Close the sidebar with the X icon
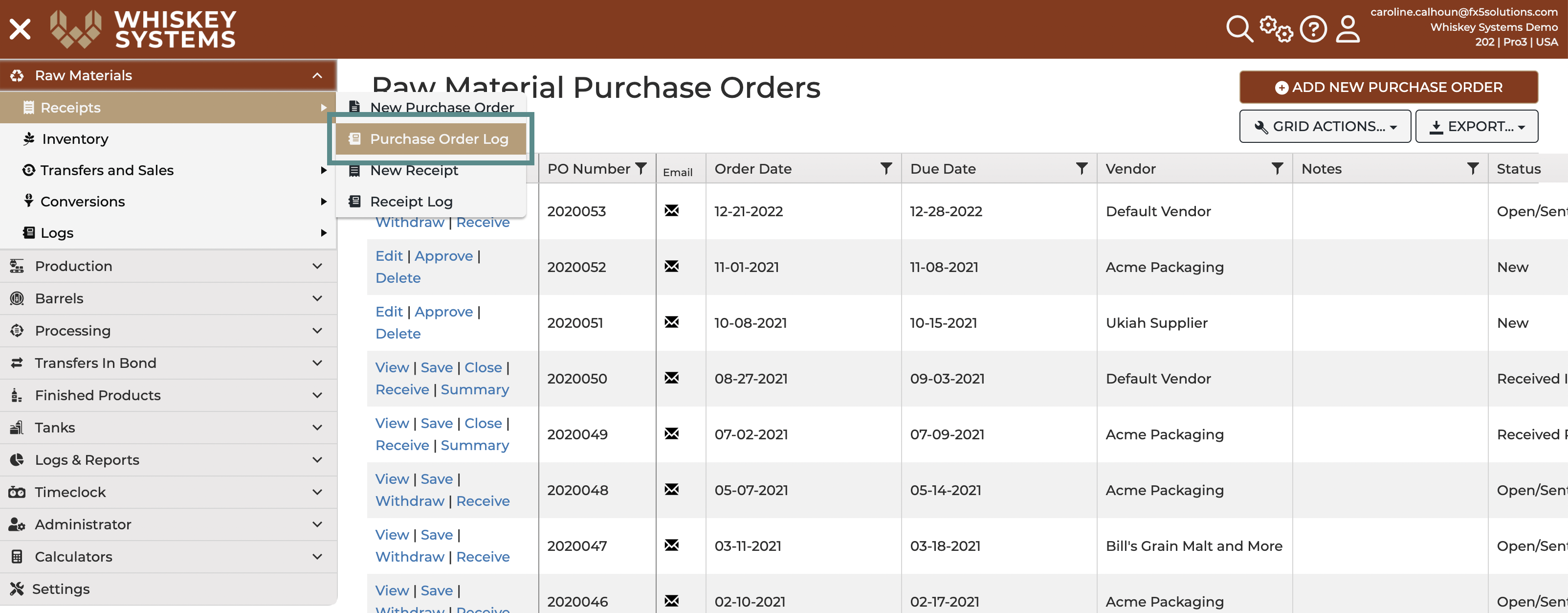Viewport: 1568px width, 613px height. click(20, 29)
